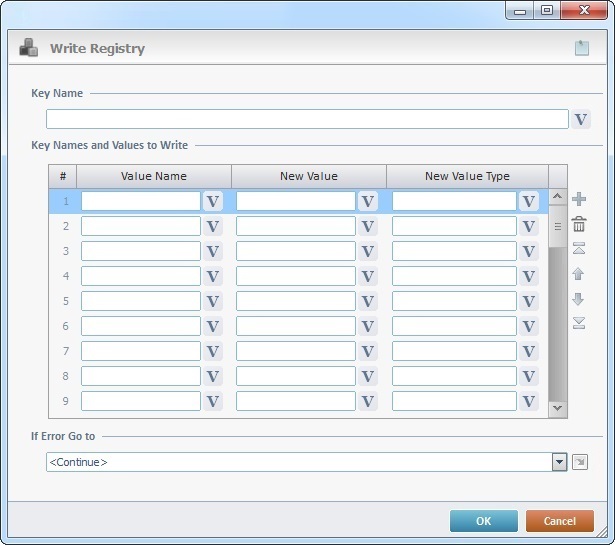
Task: Click the table scrollbar down arrow
Action: tap(557, 408)
